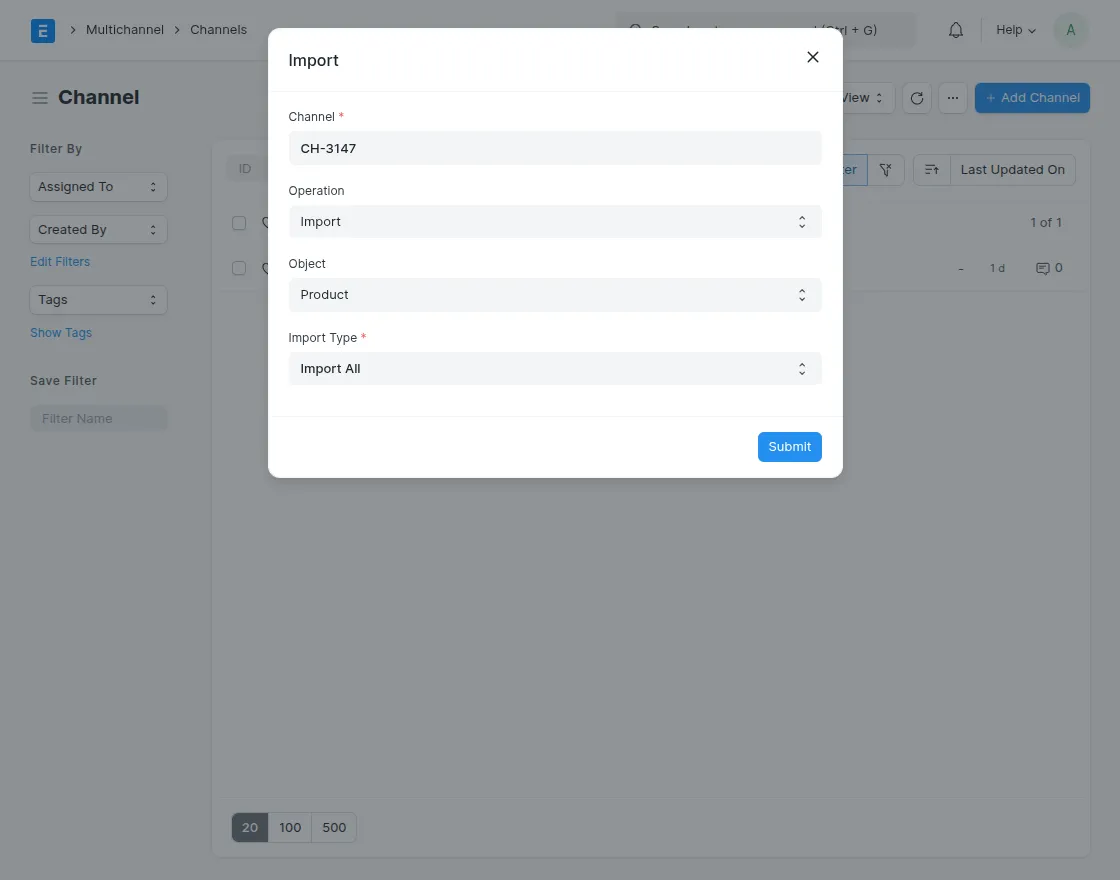Open the Help menu
The image size is (1120, 880).
[x=1015, y=30]
